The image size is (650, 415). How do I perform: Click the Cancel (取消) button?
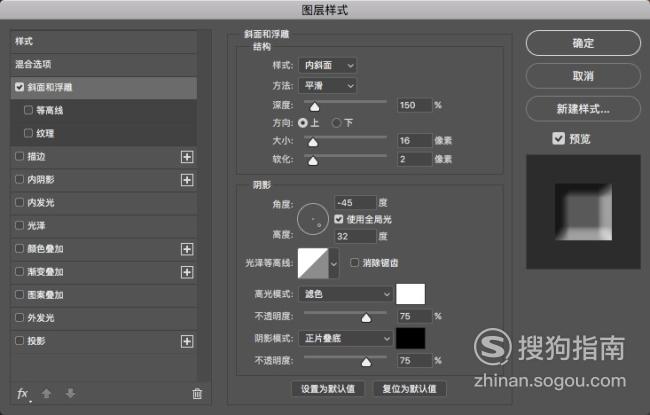tap(583, 76)
